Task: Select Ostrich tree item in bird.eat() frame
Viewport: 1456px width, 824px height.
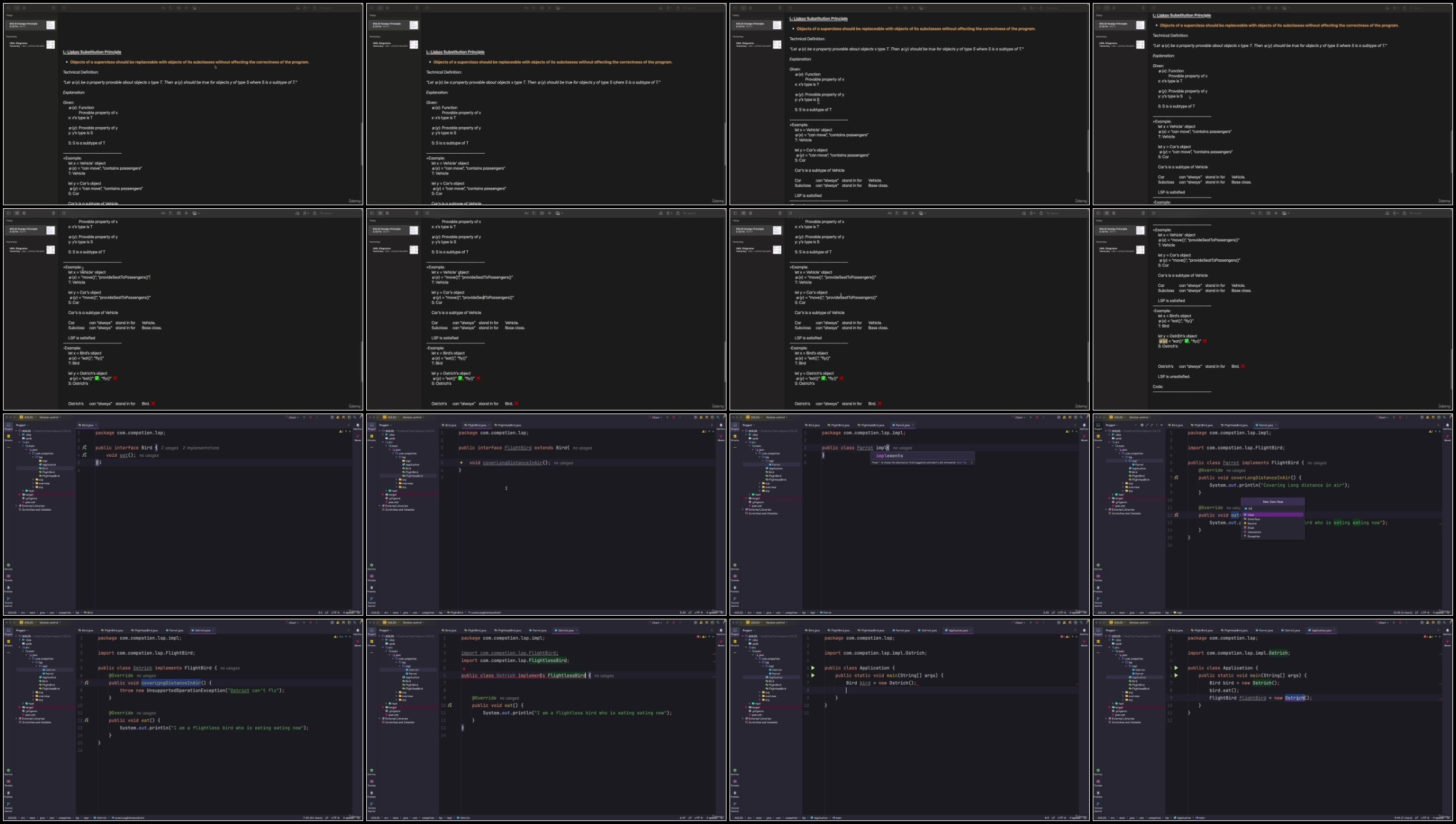Action: coord(1139,670)
